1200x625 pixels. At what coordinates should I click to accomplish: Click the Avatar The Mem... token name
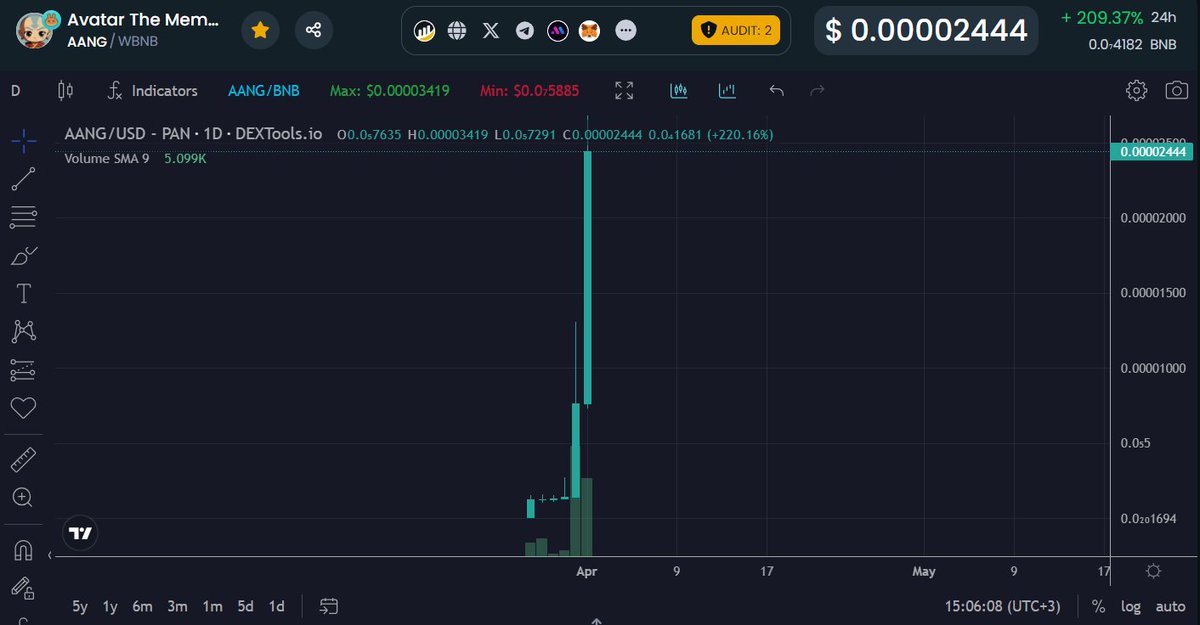pos(143,20)
